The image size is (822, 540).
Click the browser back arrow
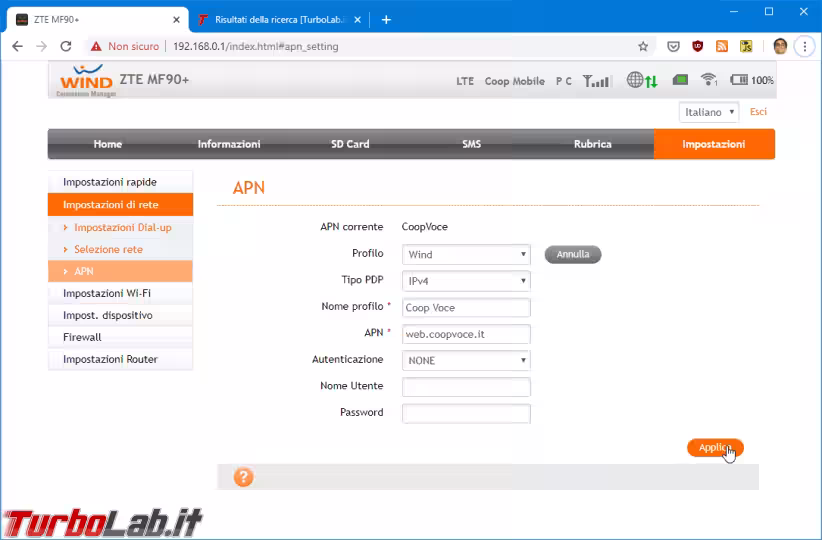[17, 46]
